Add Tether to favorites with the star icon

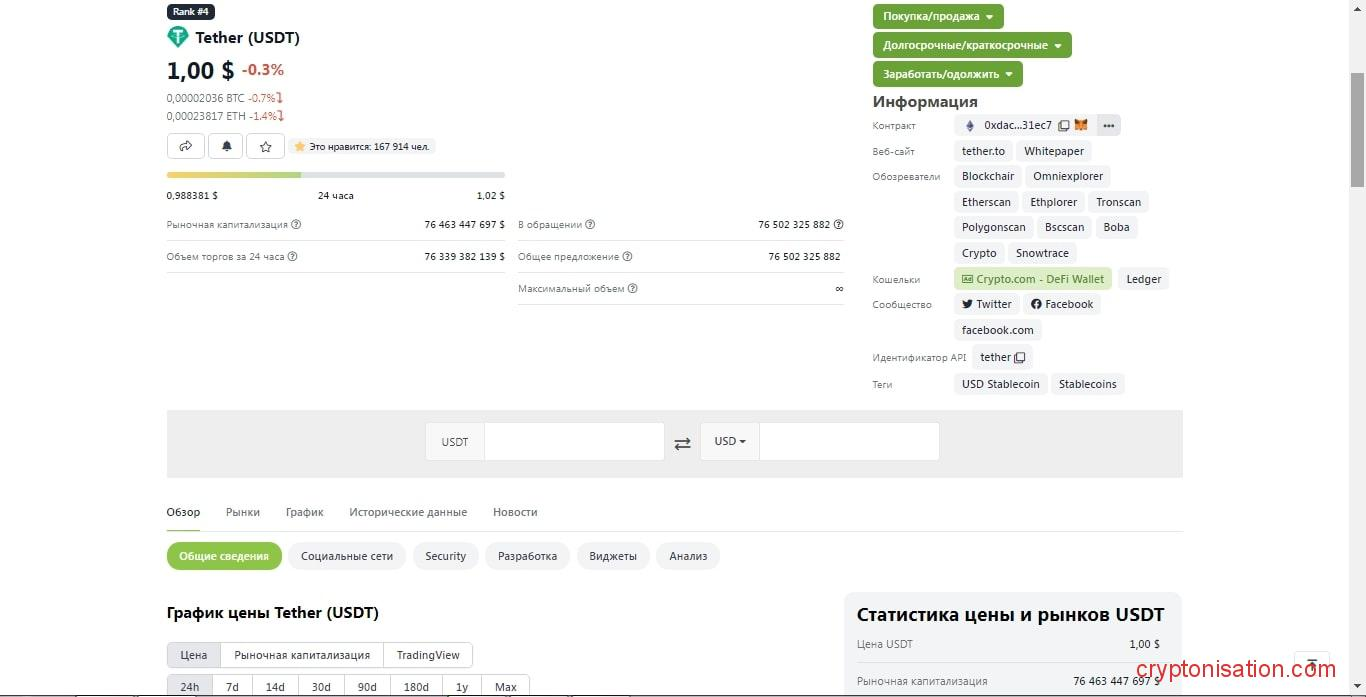click(265, 146)
